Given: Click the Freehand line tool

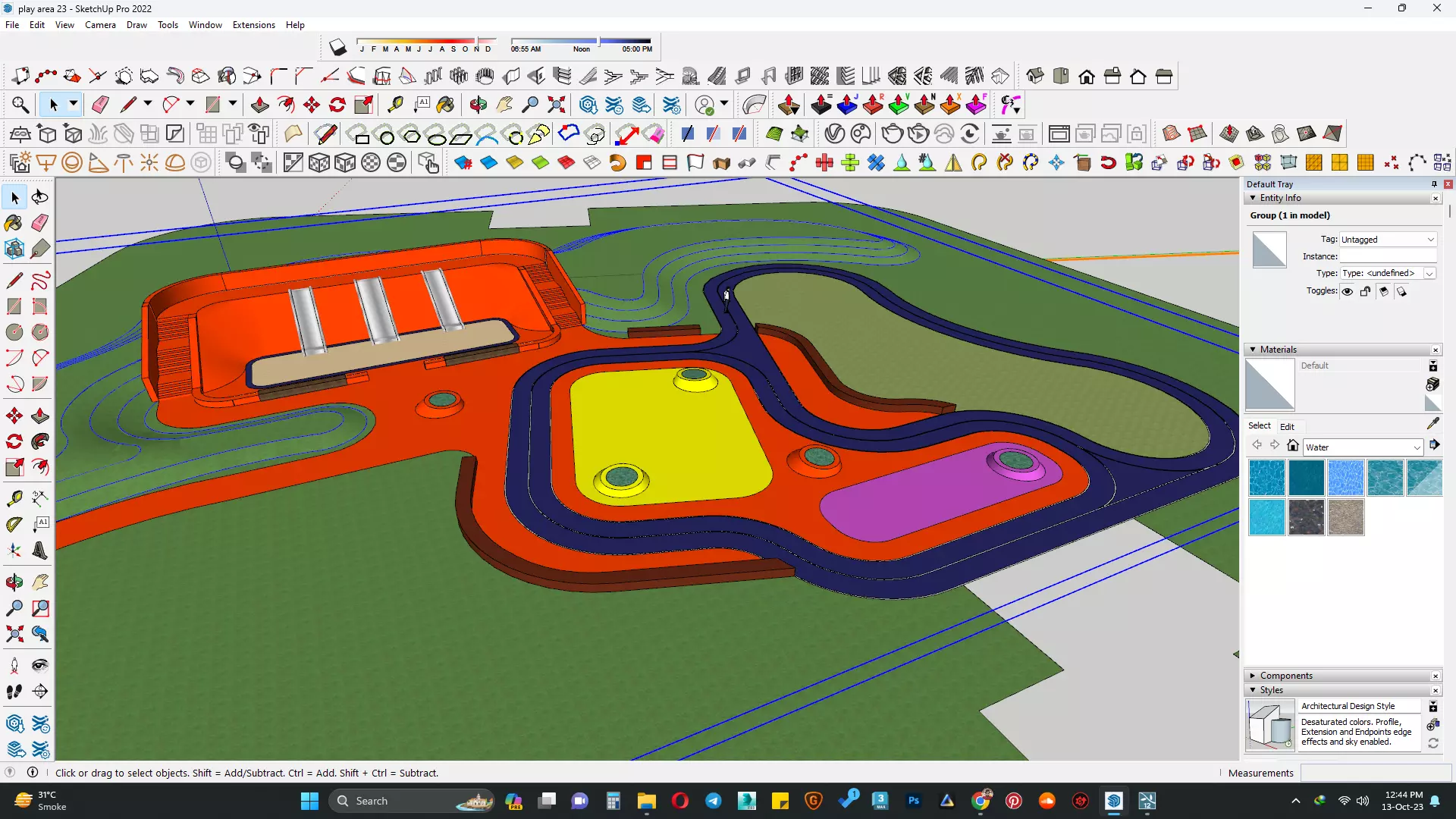Looking at the screenshot, I should pyautogui.click(x=40, y=281).
